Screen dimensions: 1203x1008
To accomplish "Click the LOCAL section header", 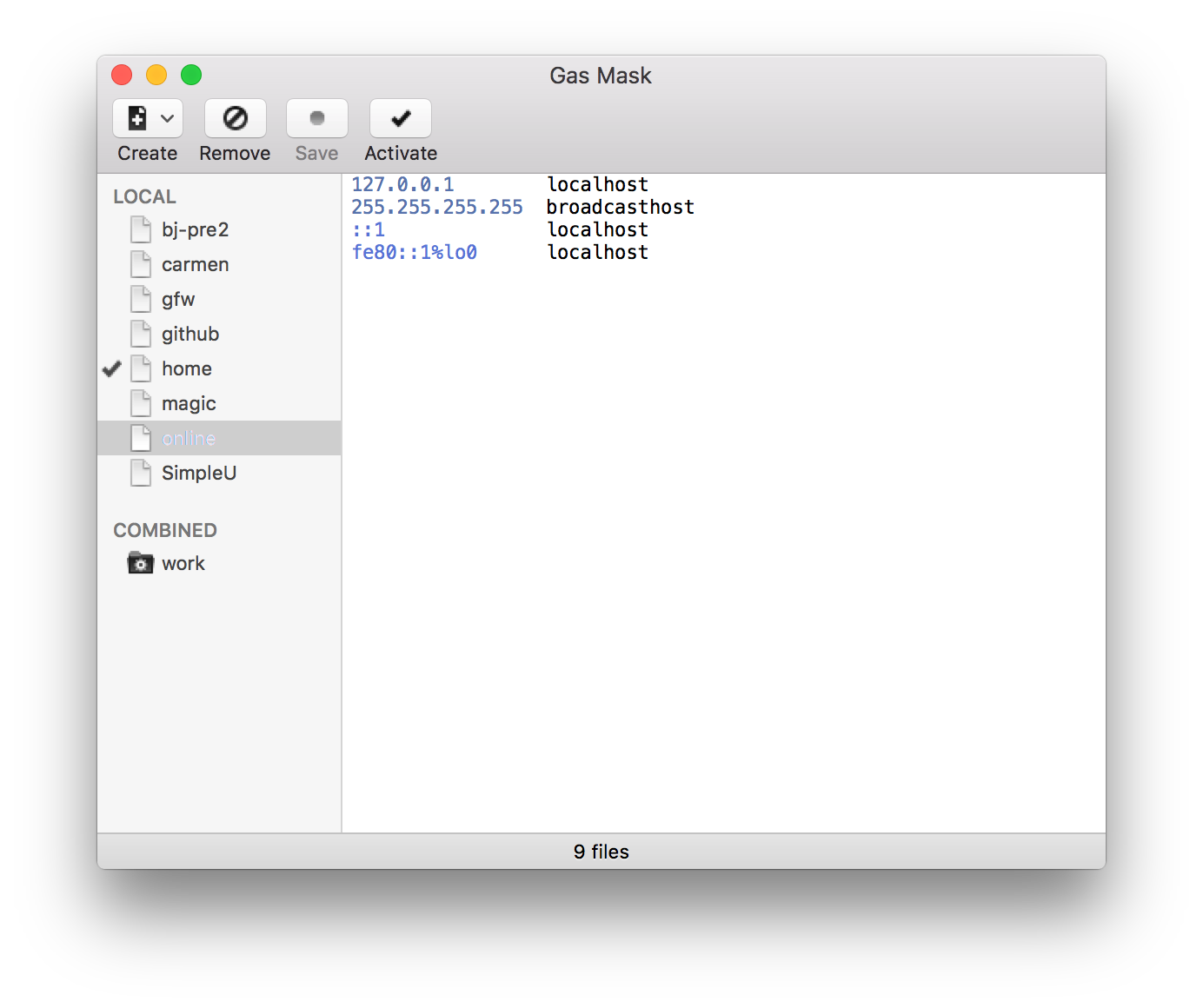I will pyautogui.click(x=144, y=196).
